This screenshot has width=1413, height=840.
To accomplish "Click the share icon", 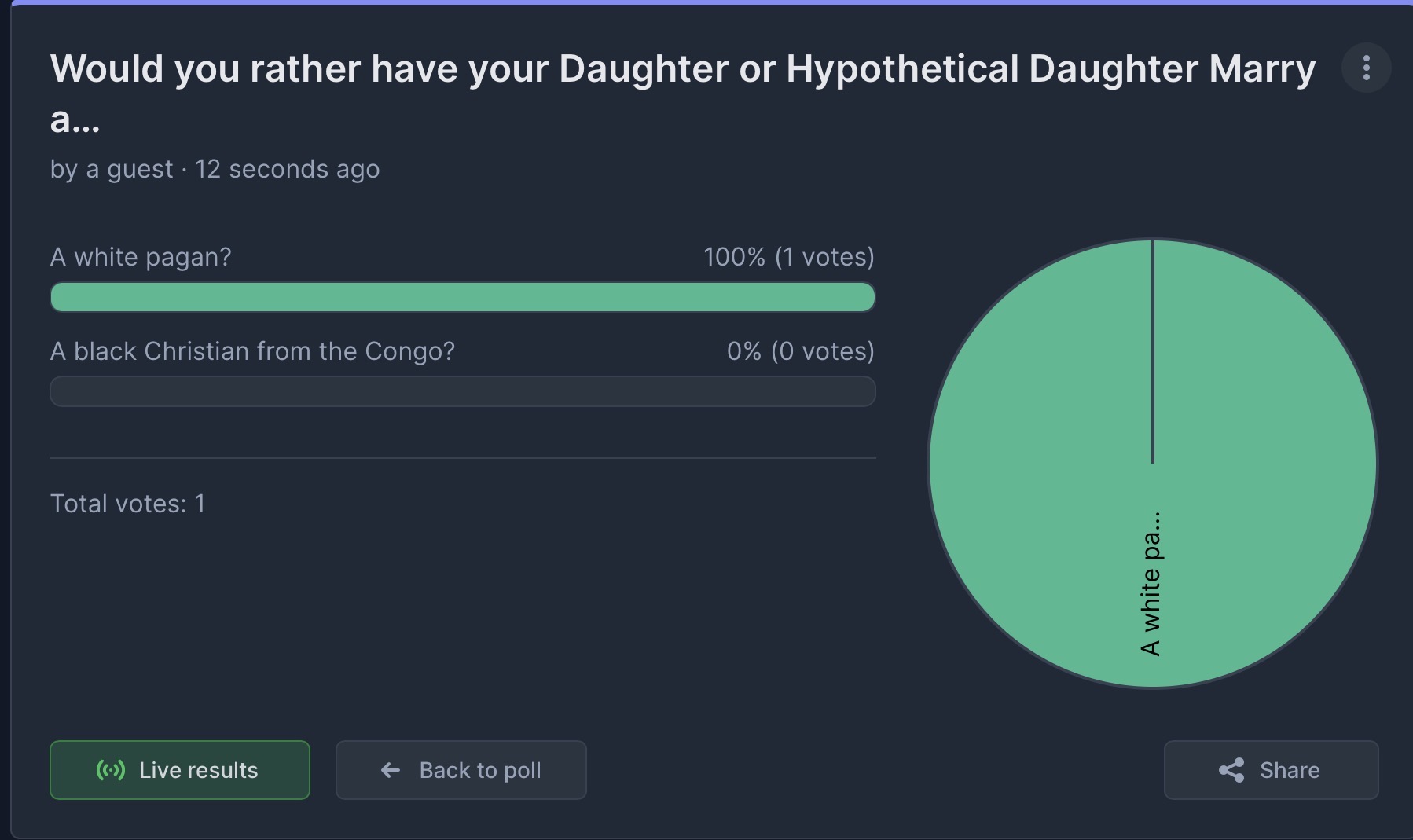I will point(1231,770).
